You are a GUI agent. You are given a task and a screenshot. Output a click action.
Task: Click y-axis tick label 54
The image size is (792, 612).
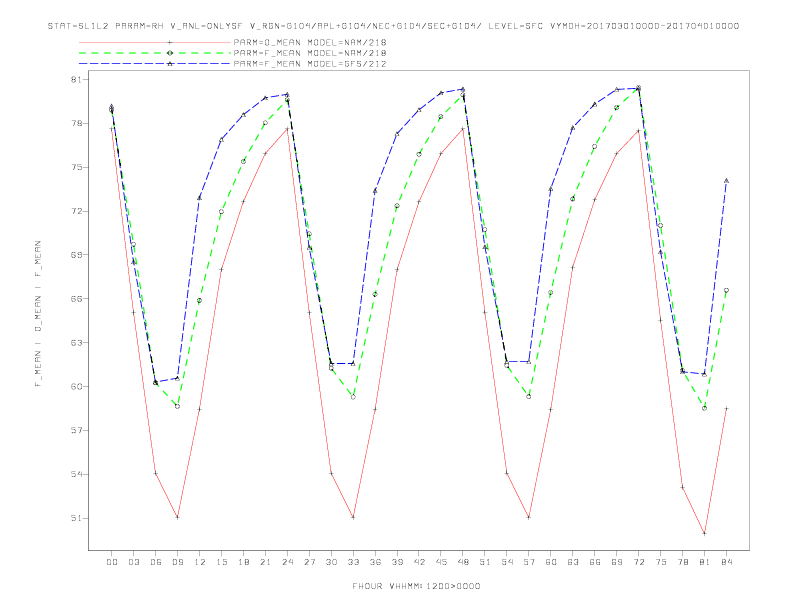click(78, 474)
